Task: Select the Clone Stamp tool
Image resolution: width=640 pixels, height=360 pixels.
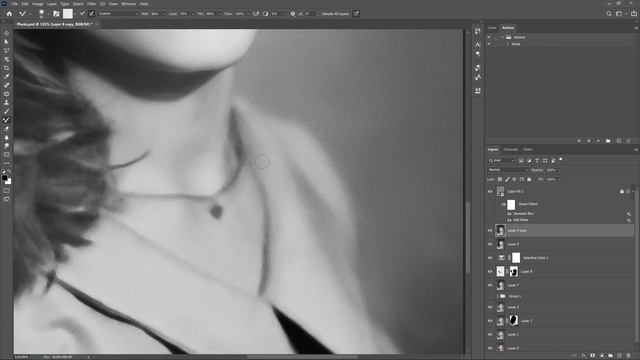Action: (x=7, y=102)
